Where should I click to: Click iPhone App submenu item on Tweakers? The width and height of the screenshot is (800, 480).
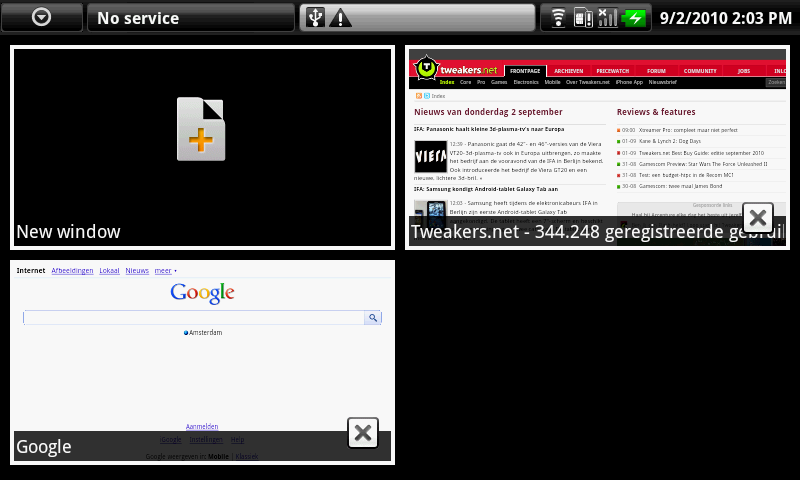tap(629, 82)
